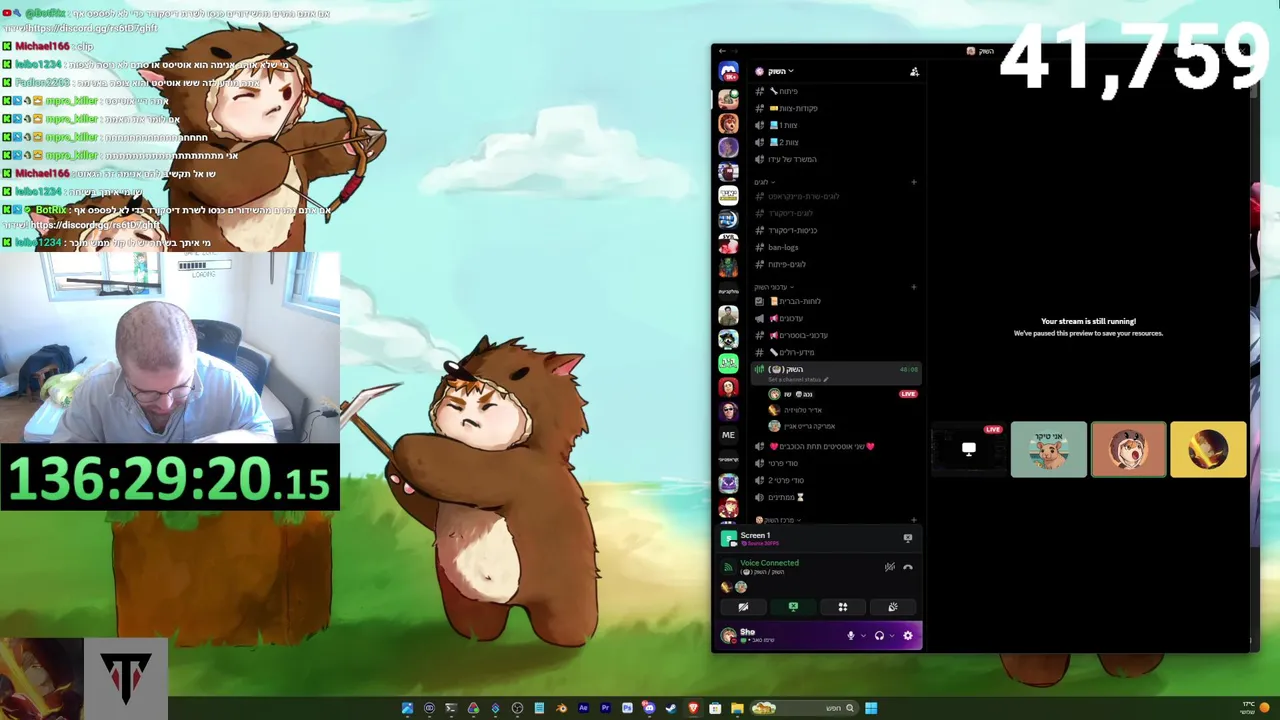1280x720 pixels.
Task: Click invite members icon beside server name
Action: (x=914, y=71)
